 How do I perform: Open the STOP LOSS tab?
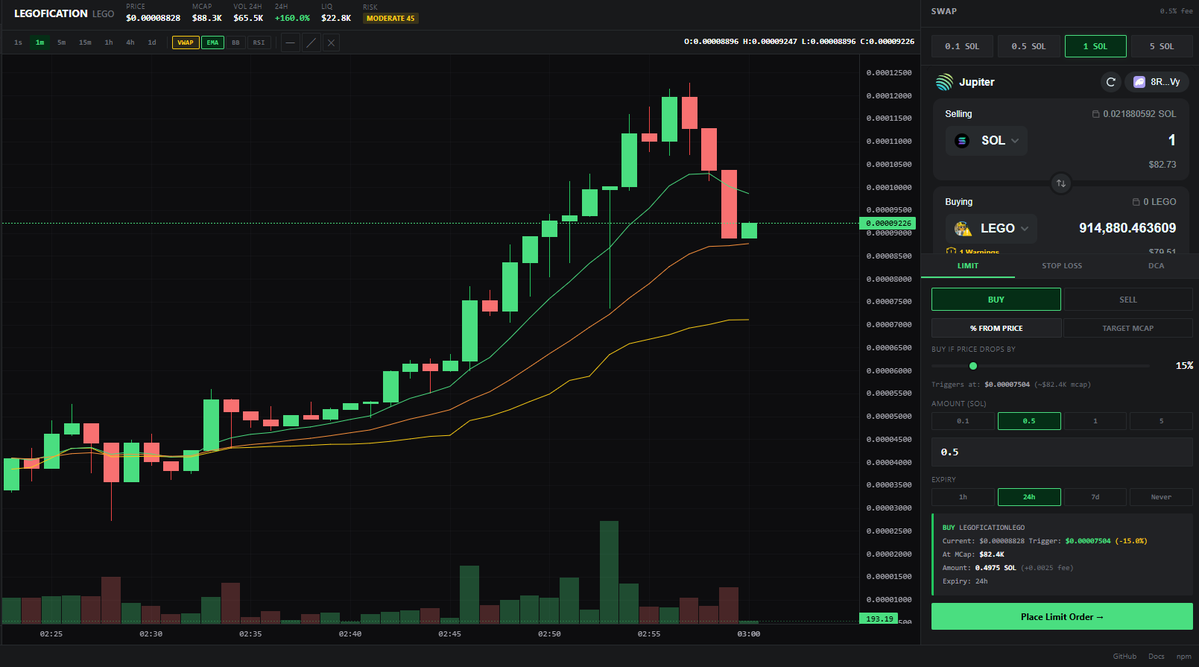click(x=1061, y=266)
